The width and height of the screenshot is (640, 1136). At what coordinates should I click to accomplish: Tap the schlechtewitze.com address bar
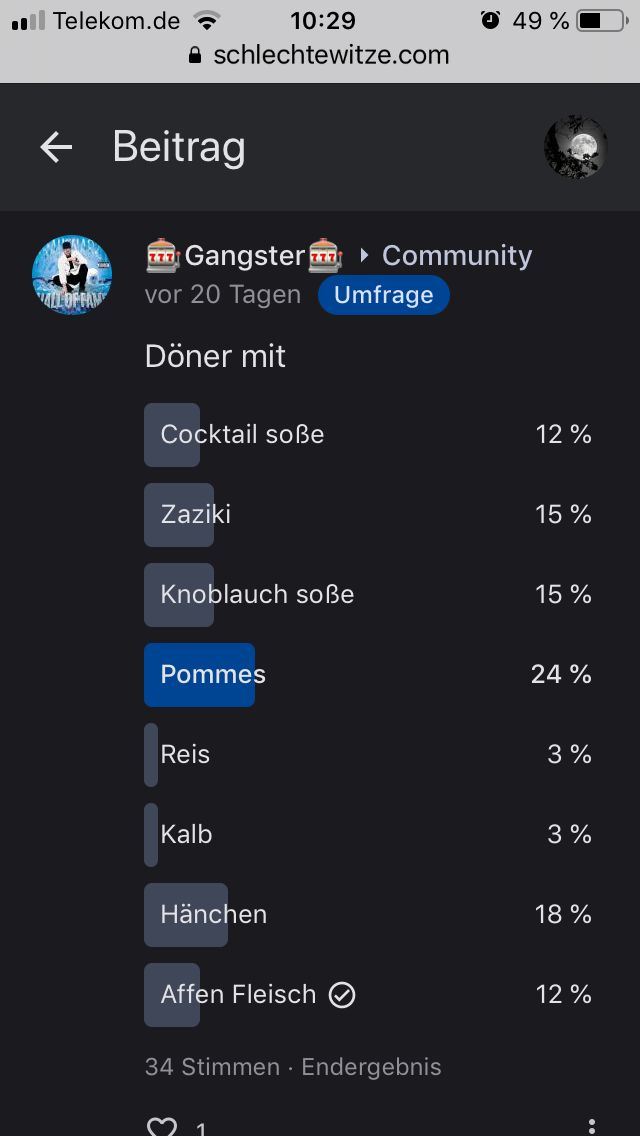pos(330,56)
